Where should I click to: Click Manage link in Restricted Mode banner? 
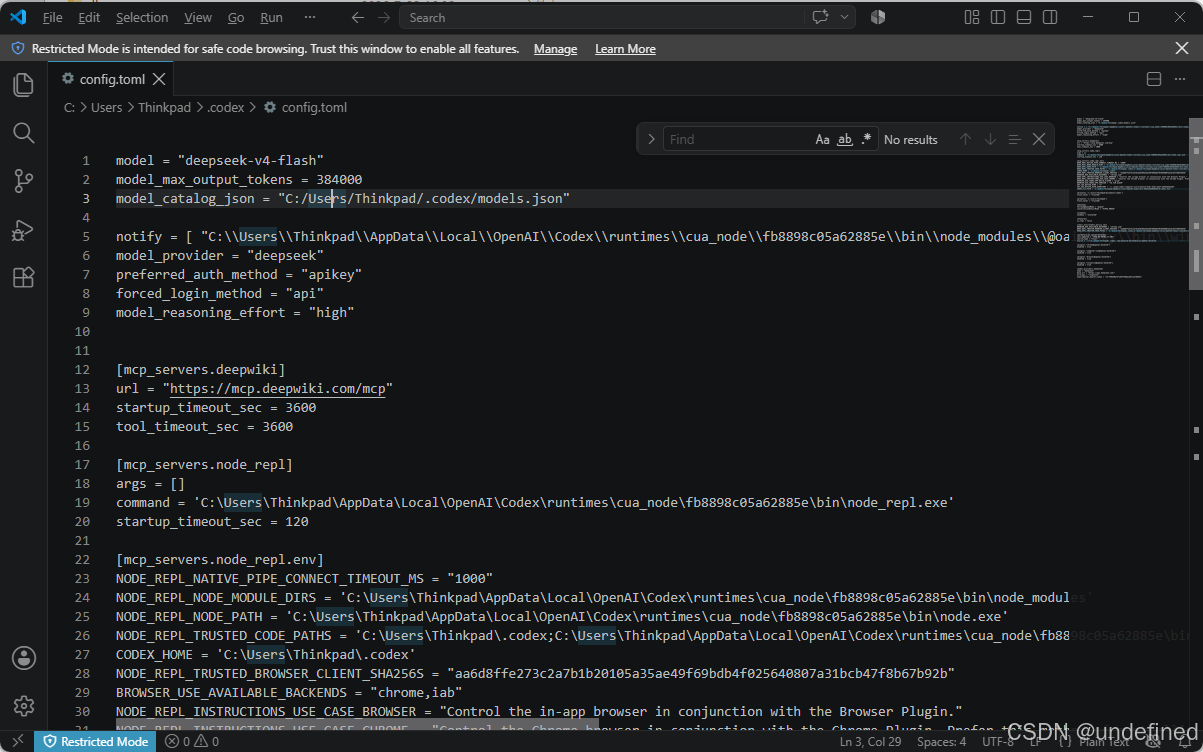point(555,49)
